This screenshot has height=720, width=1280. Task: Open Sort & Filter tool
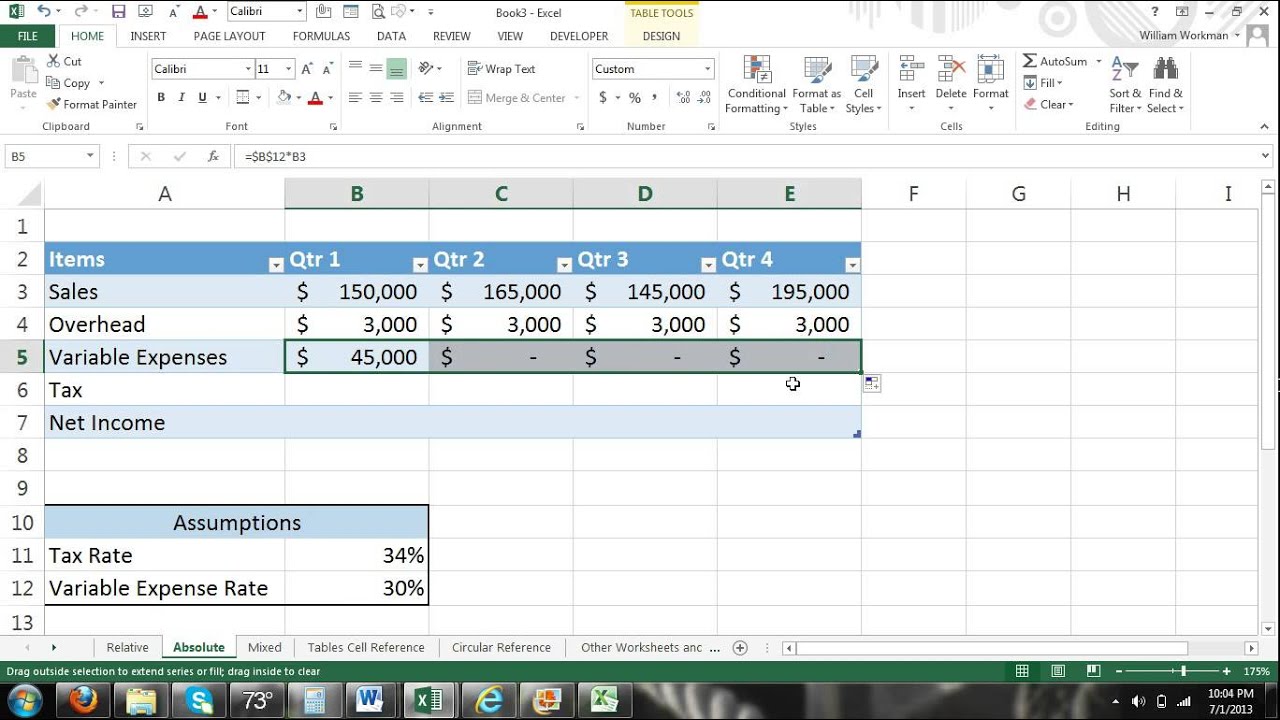(x=1125, y=85)
